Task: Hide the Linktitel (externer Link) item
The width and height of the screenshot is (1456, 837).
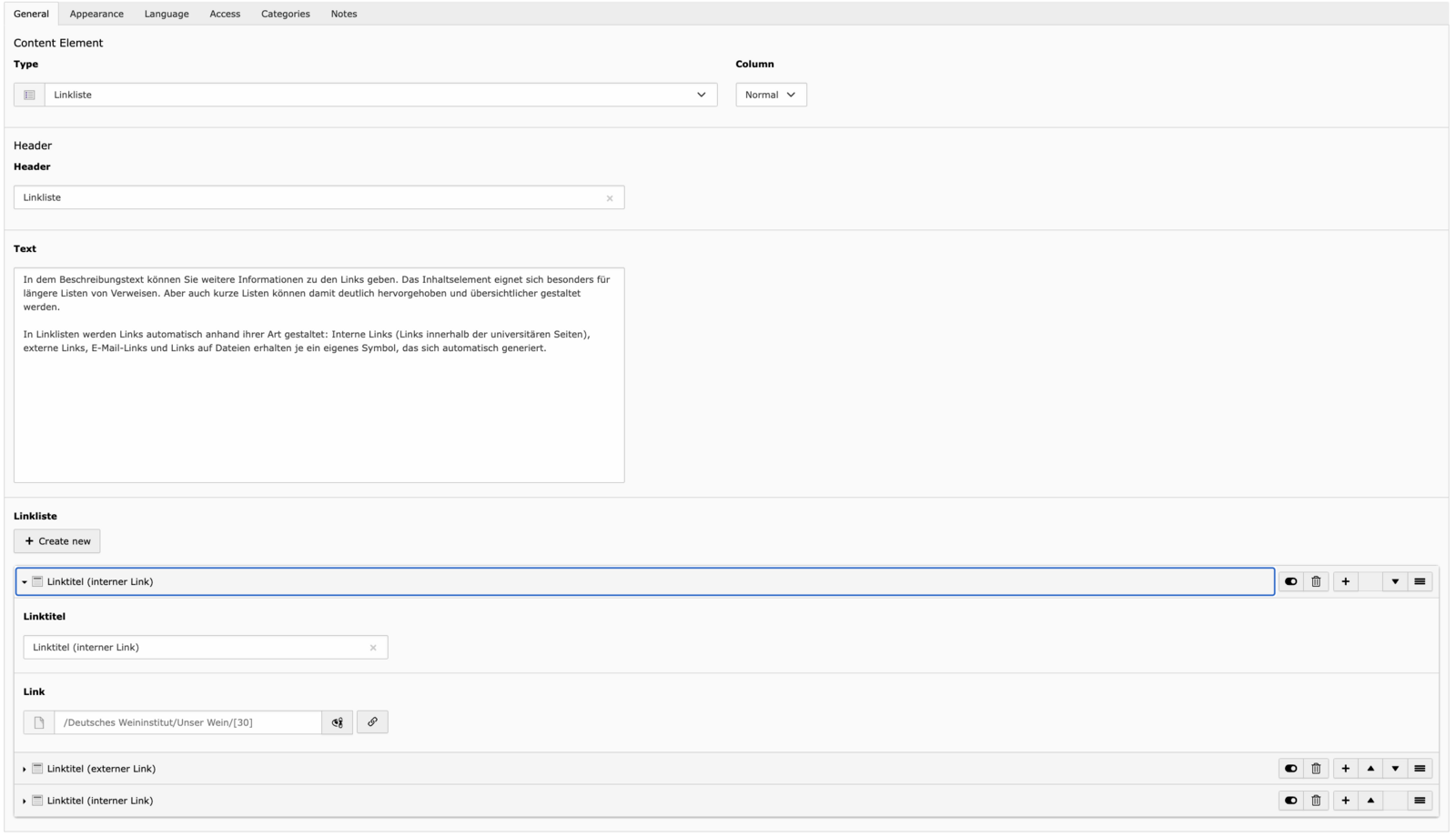Action: [1290, 769]
